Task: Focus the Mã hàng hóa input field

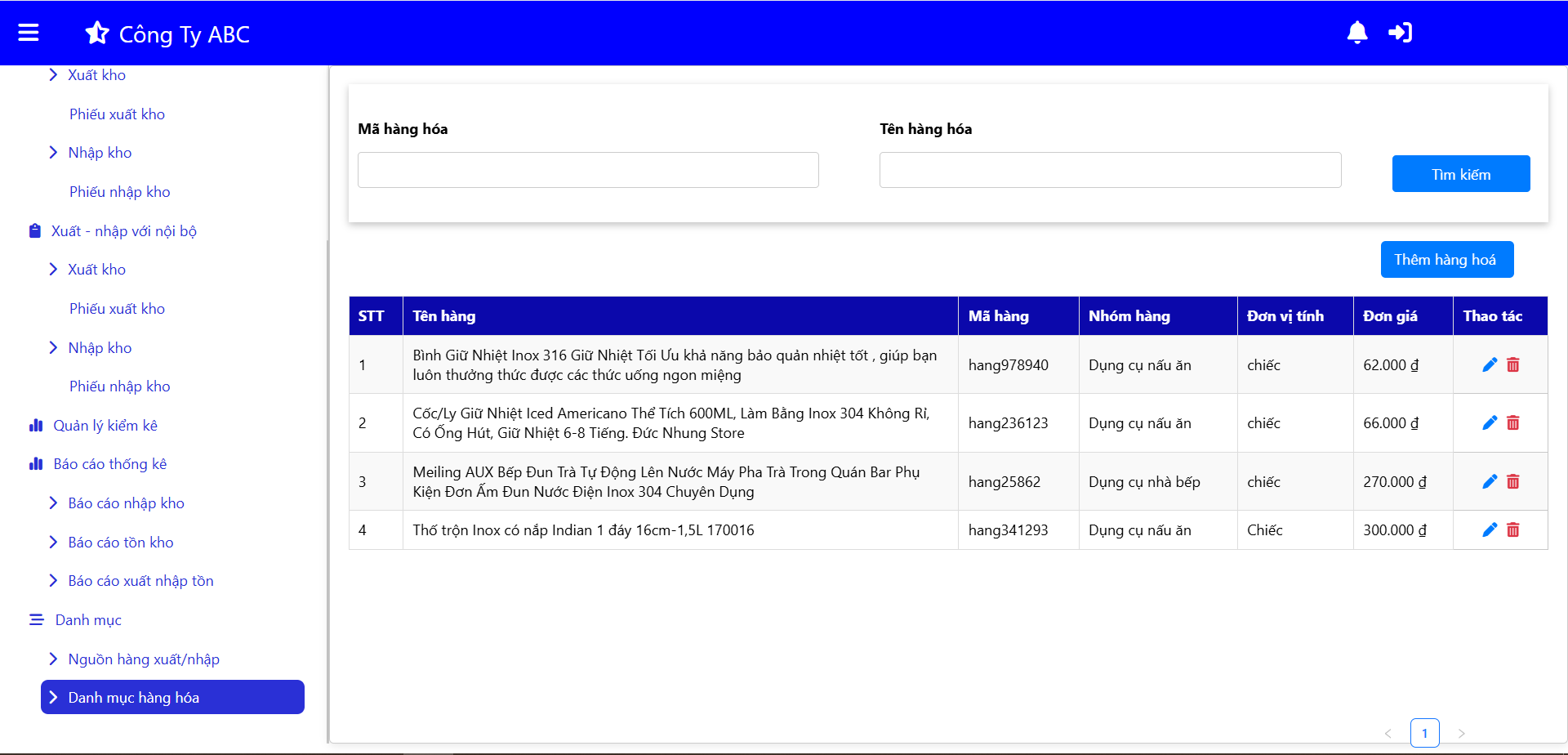Action: coord(588,170)
